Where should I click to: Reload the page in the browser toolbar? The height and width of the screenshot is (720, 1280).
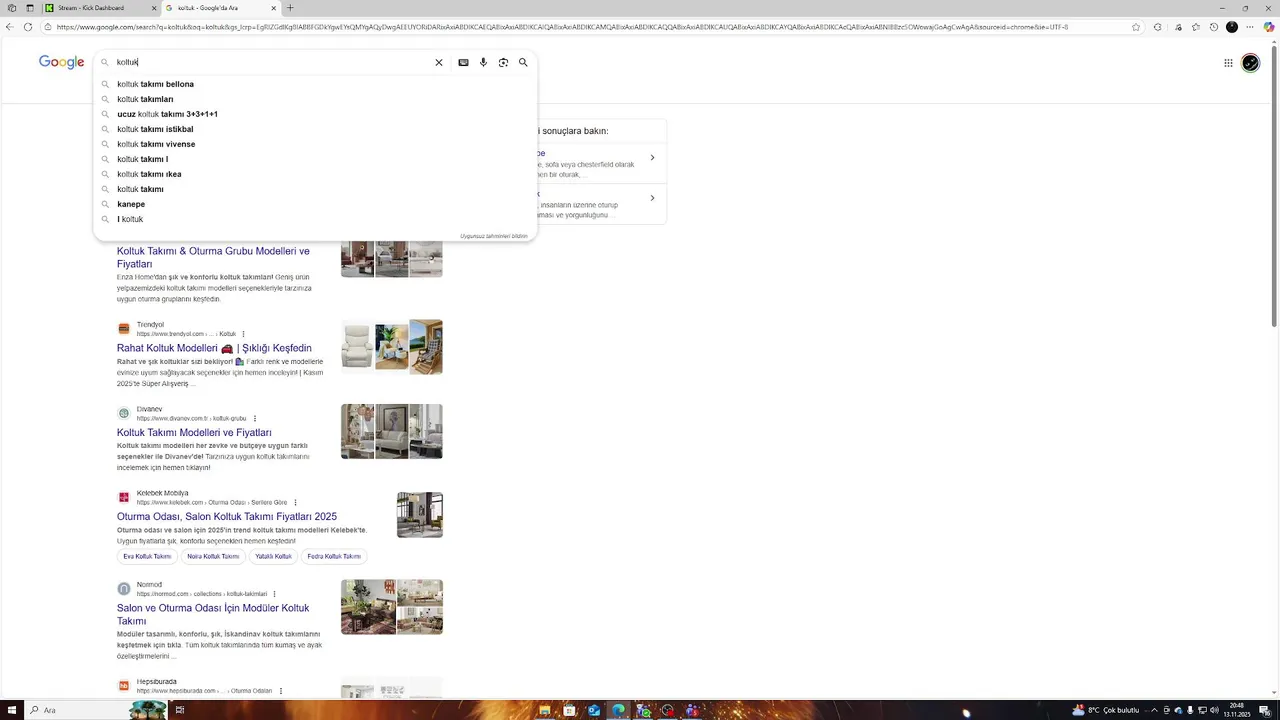point(28,27)
